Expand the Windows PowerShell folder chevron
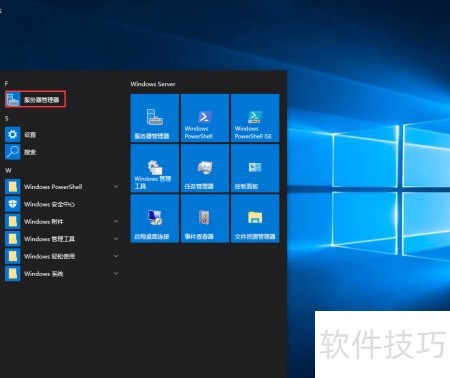This screenshot has height=378, width=450. coord(116,187)
